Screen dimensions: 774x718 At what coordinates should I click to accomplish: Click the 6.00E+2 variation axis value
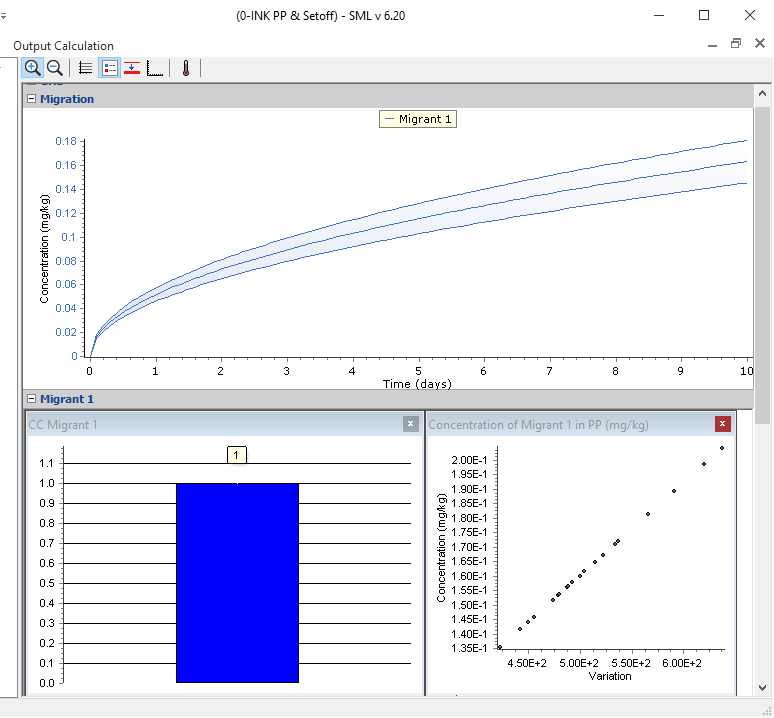pyautogui.click(x=682, y=663)
